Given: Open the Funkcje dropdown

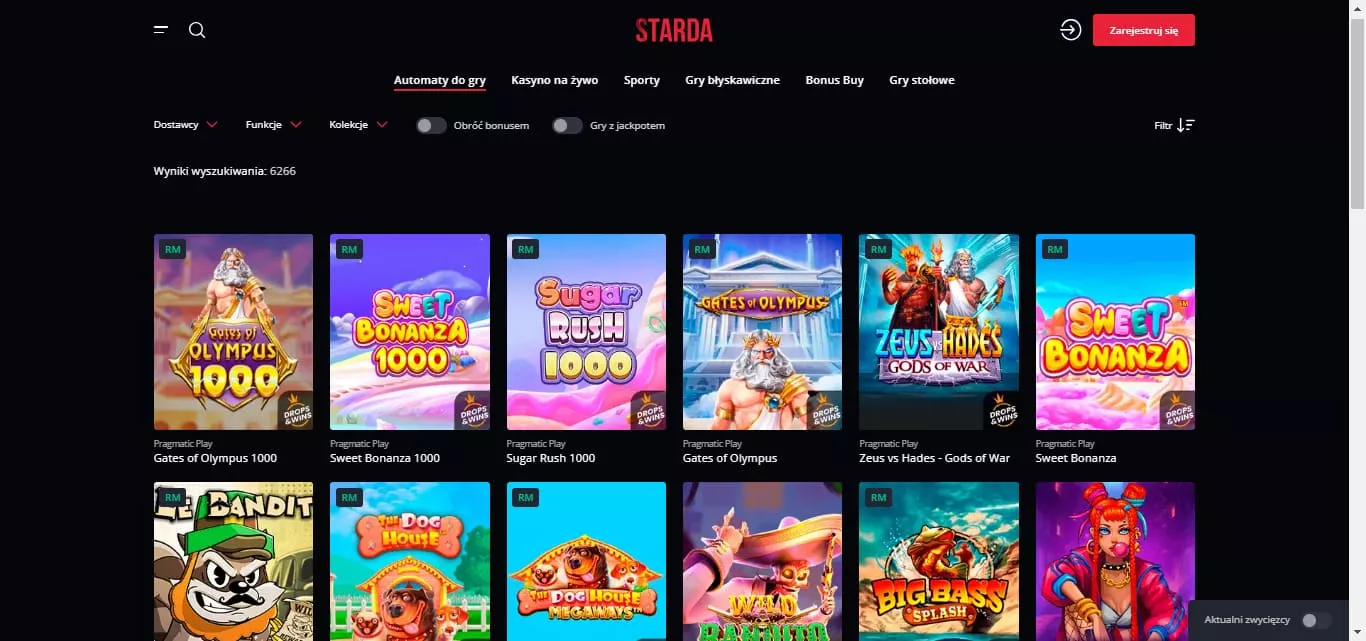Looking at the screenshot, I should point(274,125).
